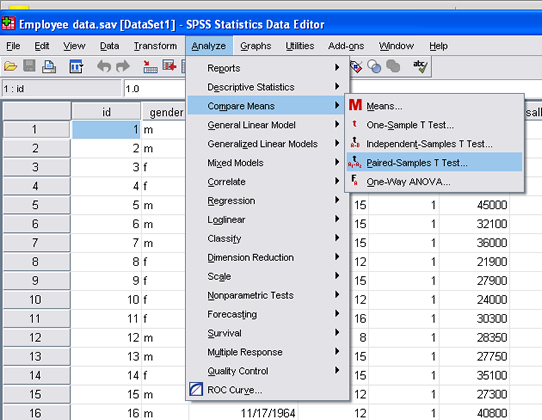Open the Graphs menu
Image resolution: width=542 pixels, height=420 pixels.
(255, 46)
